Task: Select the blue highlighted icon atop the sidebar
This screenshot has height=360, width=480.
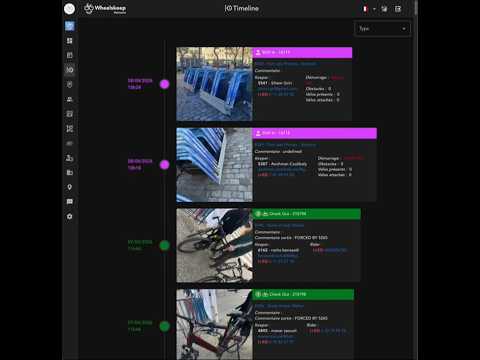Action: pyautogui.click(x=70, y=26)
